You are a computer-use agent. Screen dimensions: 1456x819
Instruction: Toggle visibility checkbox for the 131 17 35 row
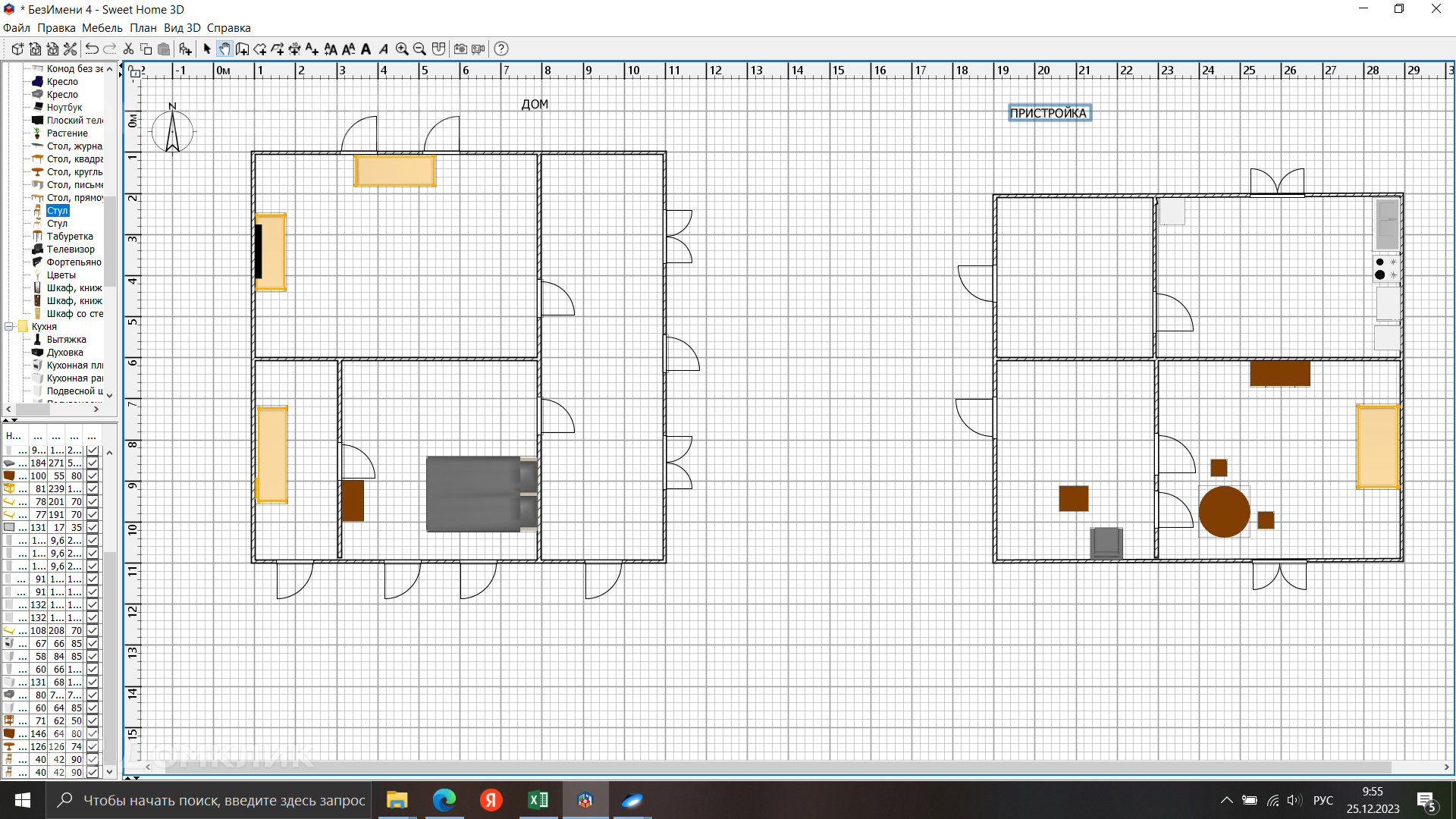point(93,528)
